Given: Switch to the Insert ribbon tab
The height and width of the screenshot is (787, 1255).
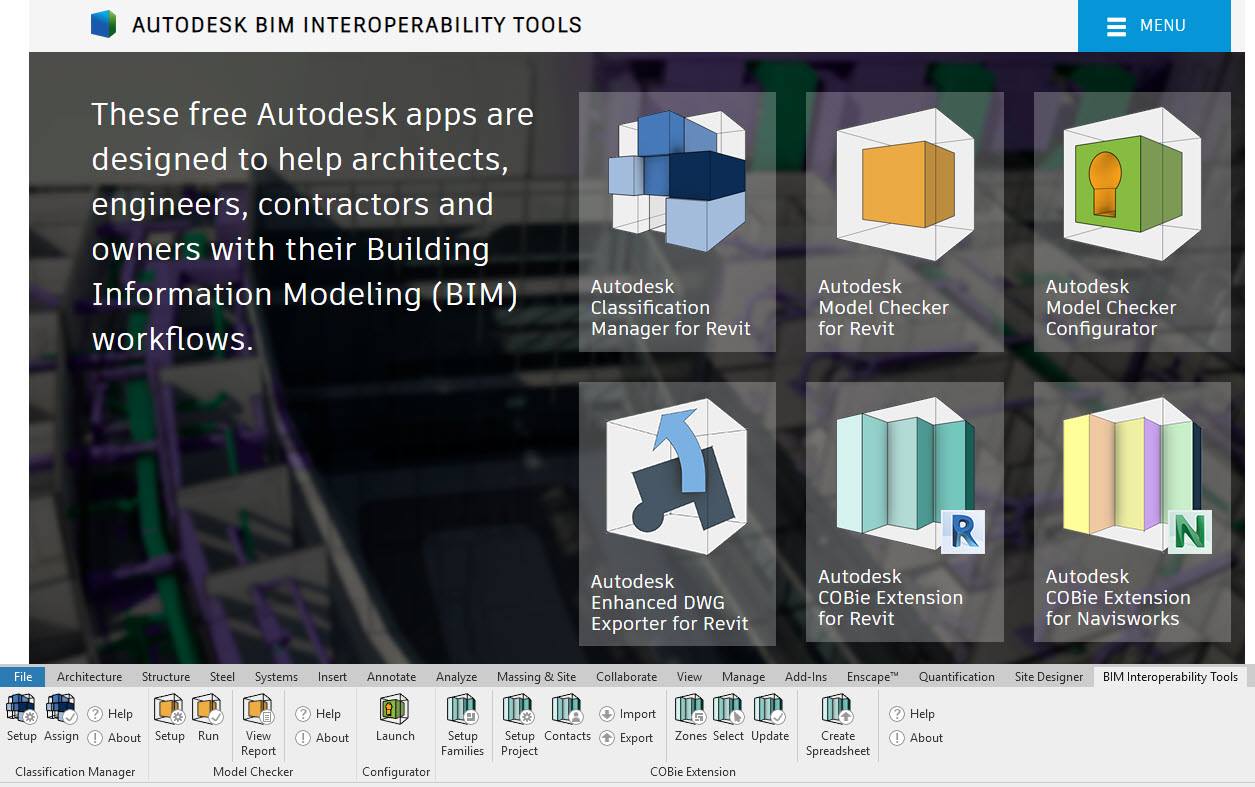Looking at the screenshot, I should [x=332, y=677].
